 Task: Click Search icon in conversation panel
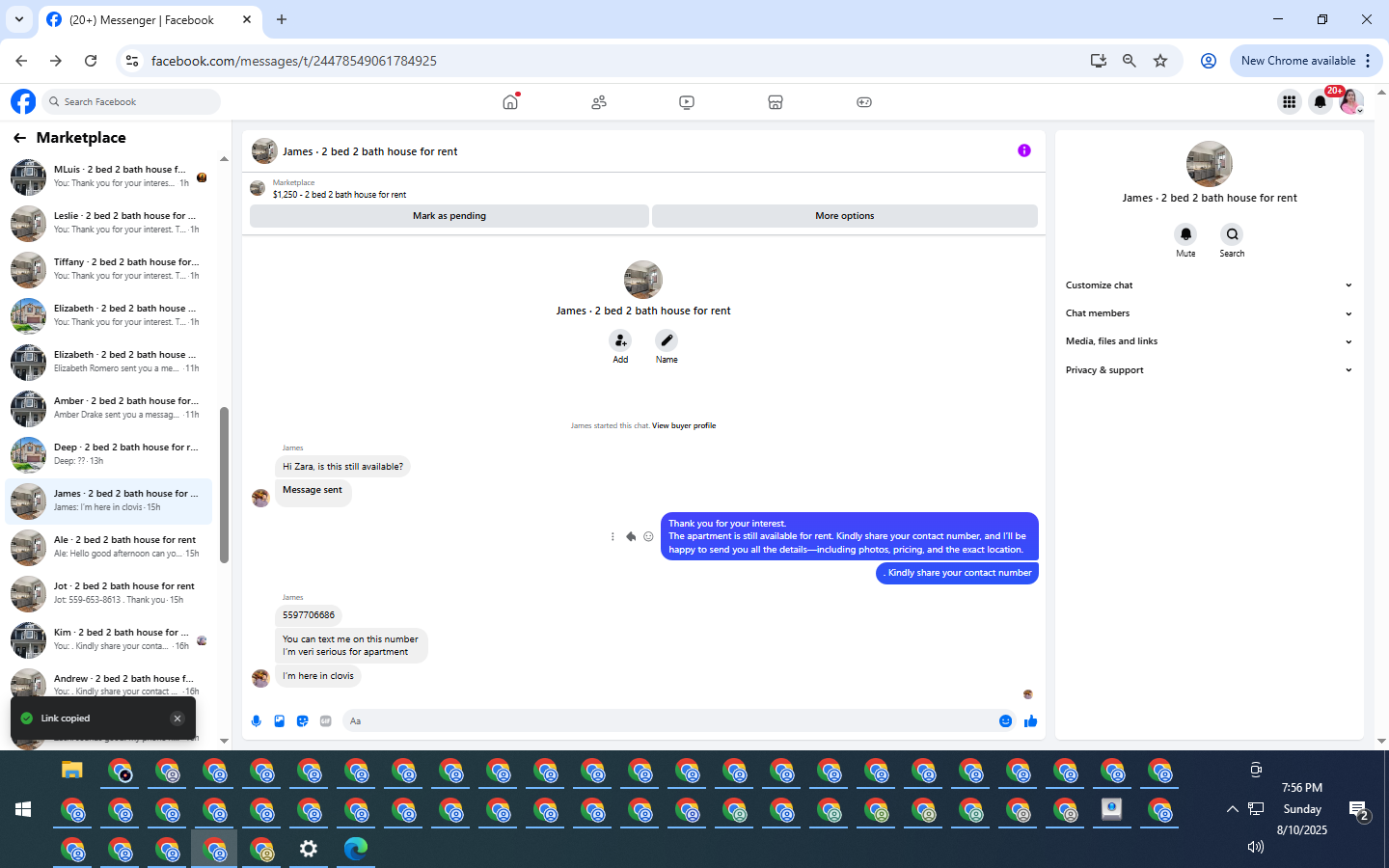point(1232,234)
